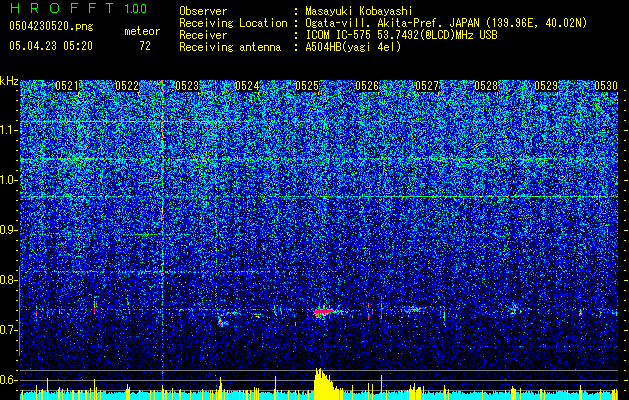Click the Ogata-vill. Akita-Pref. JAPAN location text
This screenshot has width=629, height=400.
tap(446, 23)
